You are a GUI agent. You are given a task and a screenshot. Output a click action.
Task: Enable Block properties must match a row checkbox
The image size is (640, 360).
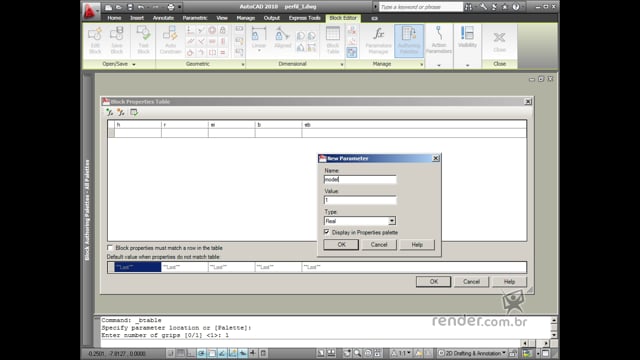click(x=110, y=248)
